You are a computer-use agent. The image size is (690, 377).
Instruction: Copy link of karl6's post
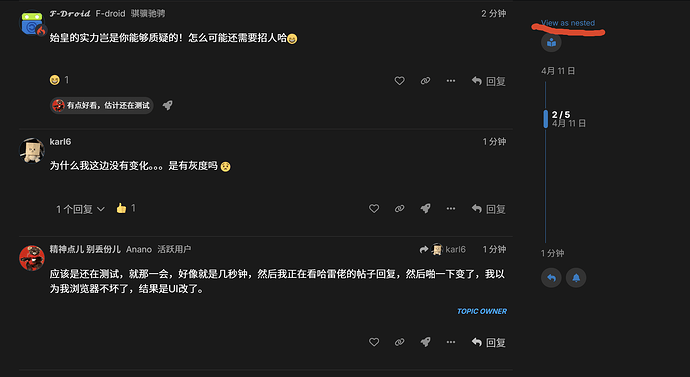click(399, 209)
